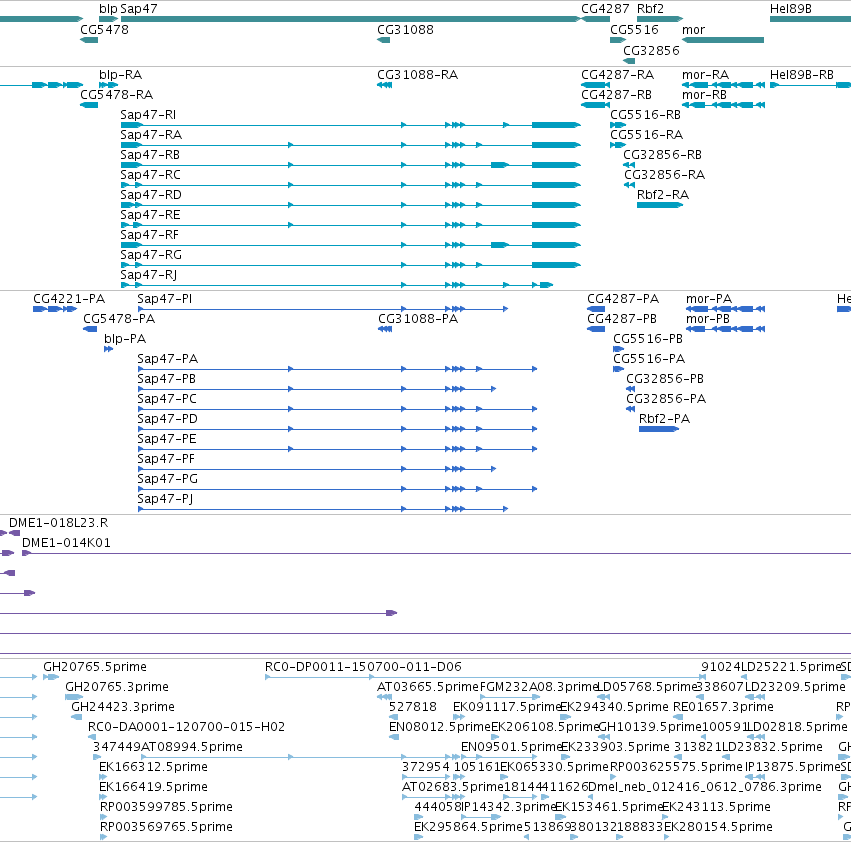The height and width of the screenshot is (842, 851).
Task: Select transcript Sap47-RG
Action: [x=351, y=265]
